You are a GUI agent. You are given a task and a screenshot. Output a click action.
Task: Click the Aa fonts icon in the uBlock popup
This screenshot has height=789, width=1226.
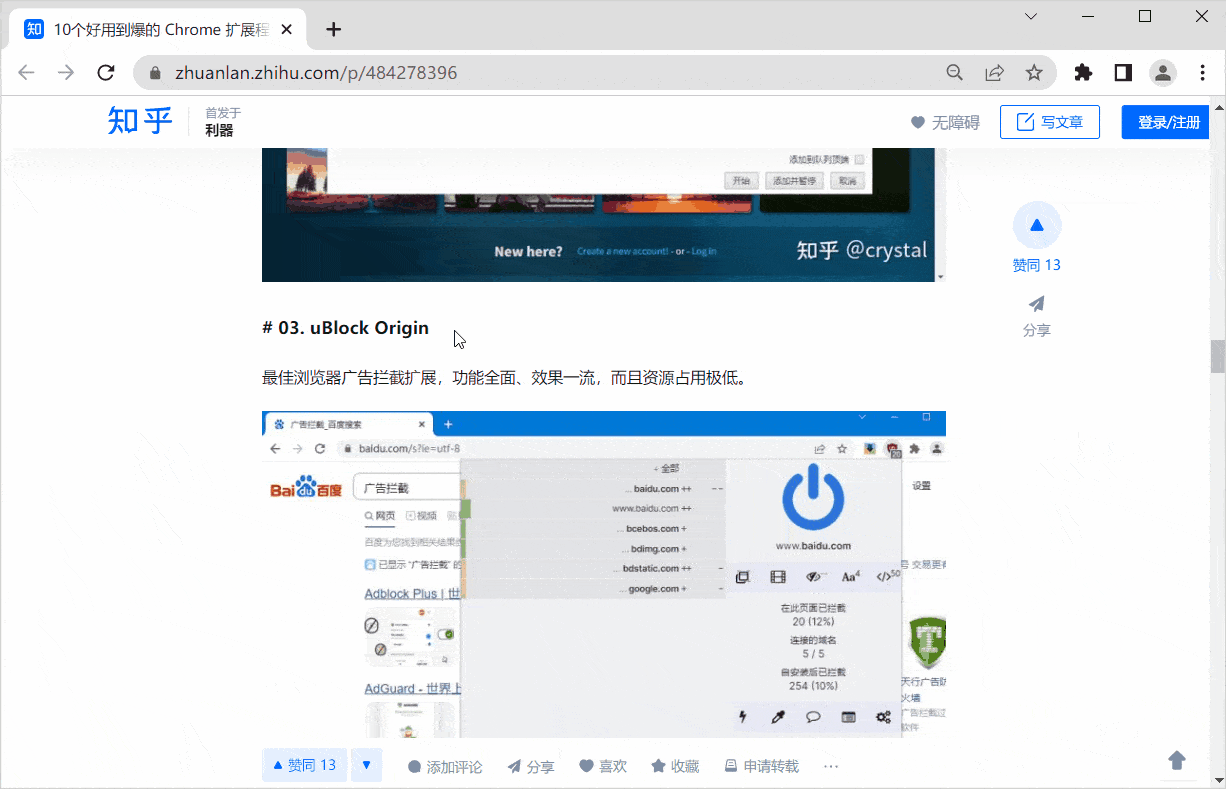pos(850,577)
